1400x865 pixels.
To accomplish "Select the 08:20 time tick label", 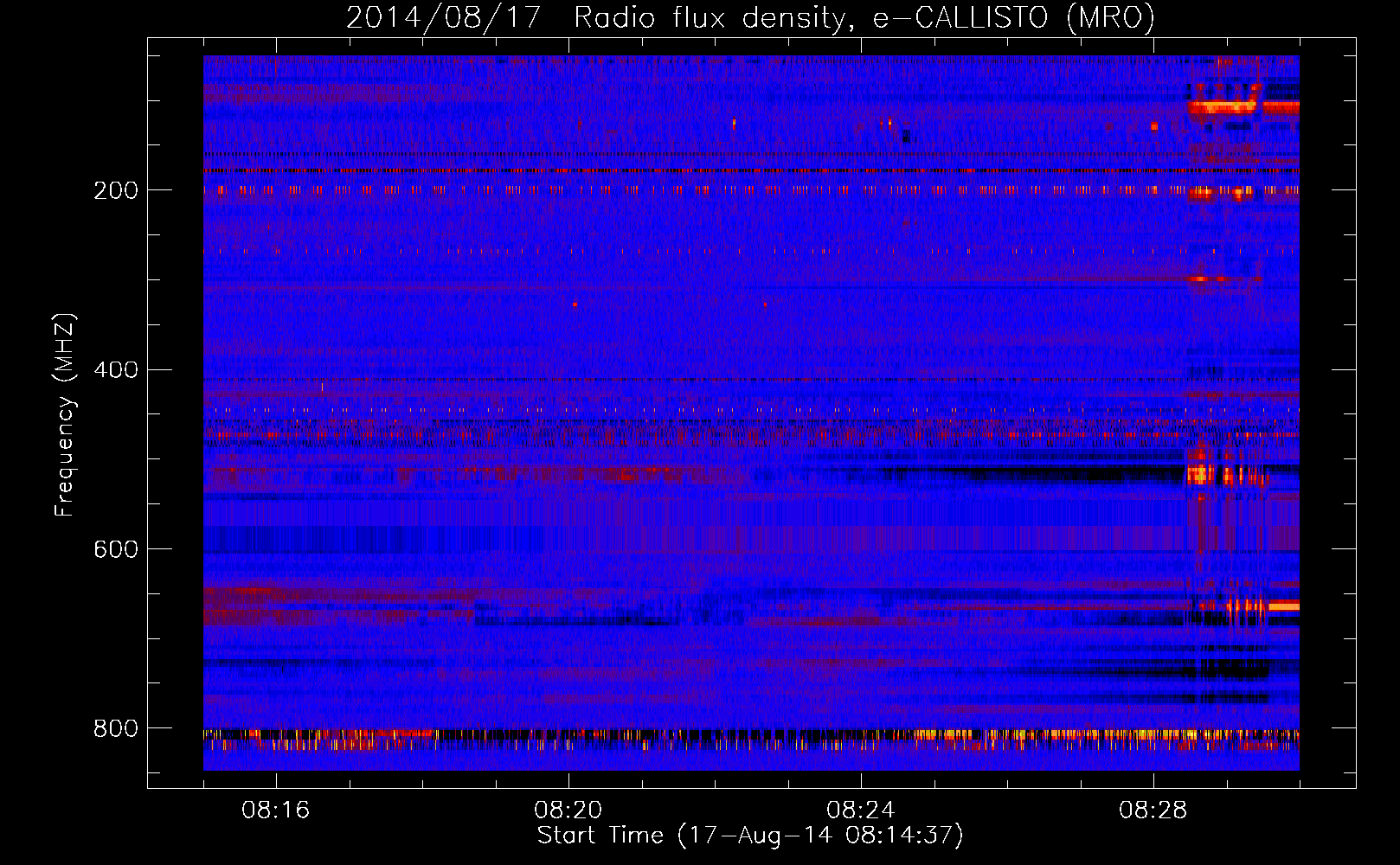I will [x=568, y=811].
